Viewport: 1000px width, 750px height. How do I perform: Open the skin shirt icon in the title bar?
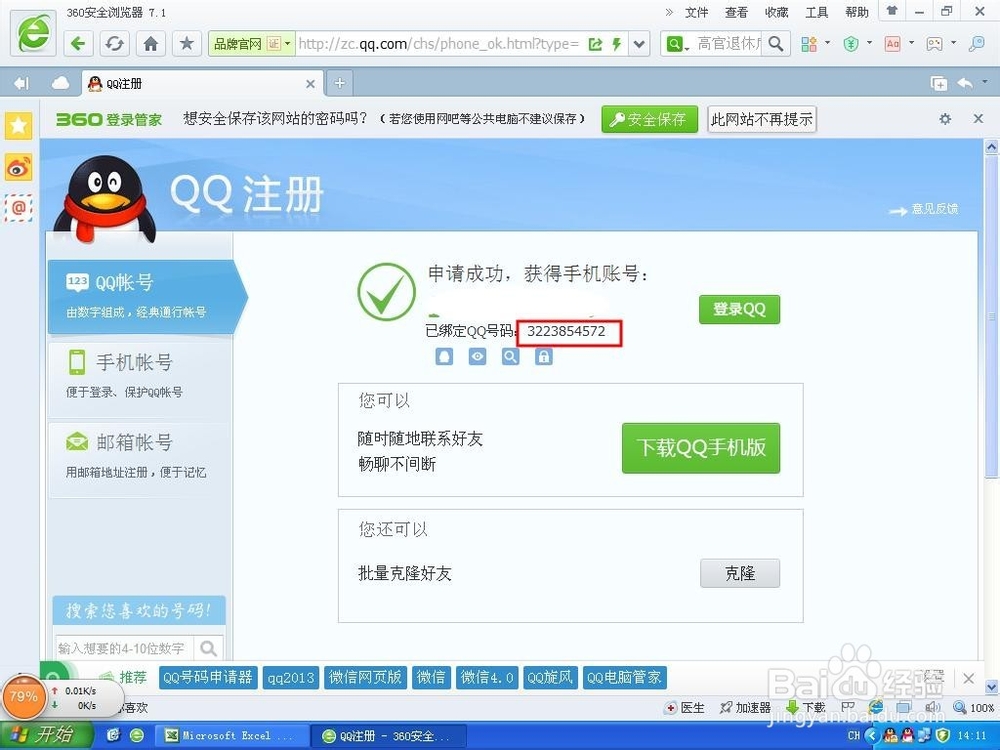coord(892,11)
